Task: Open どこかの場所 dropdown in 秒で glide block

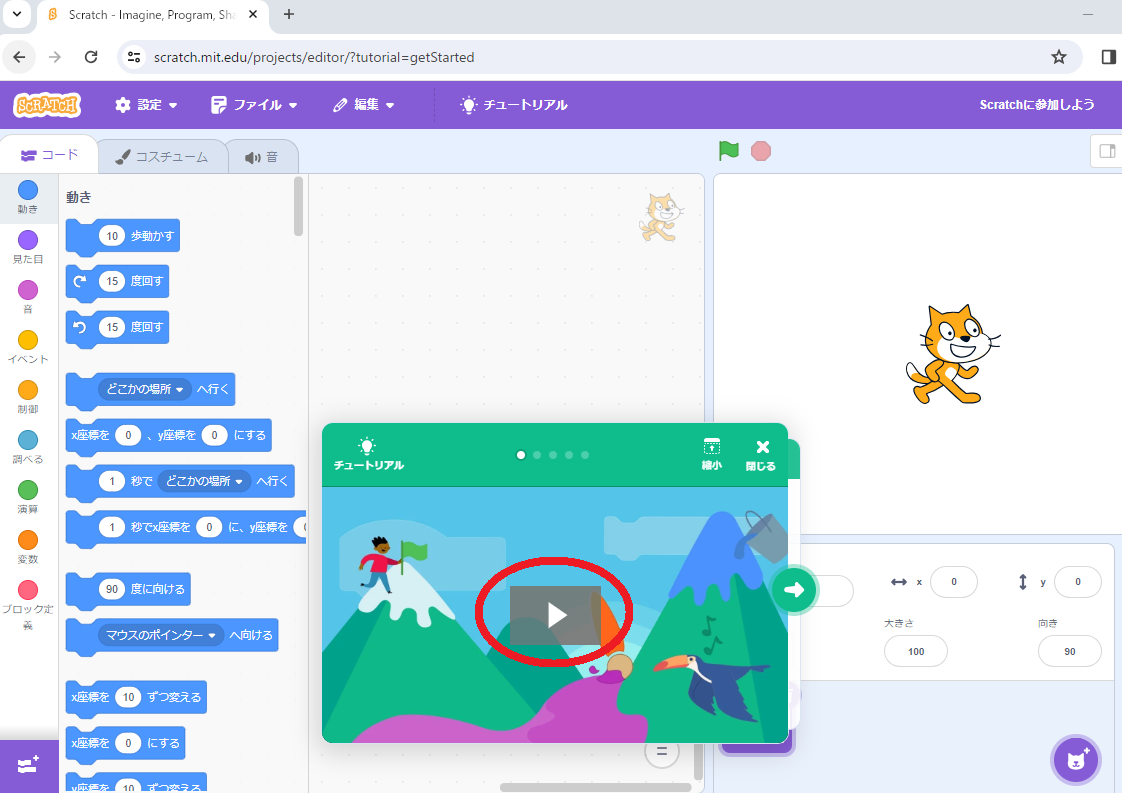Action: coord(204,481)
